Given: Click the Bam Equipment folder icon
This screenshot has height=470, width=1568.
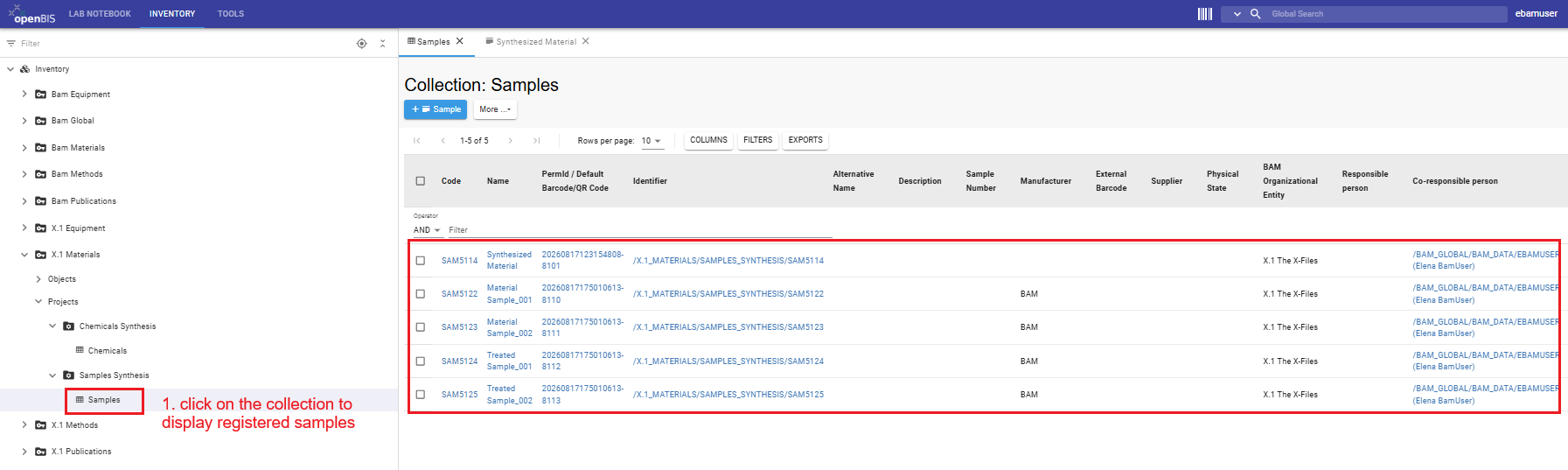Looking at the screenshot, I should [x=40, y=95].
